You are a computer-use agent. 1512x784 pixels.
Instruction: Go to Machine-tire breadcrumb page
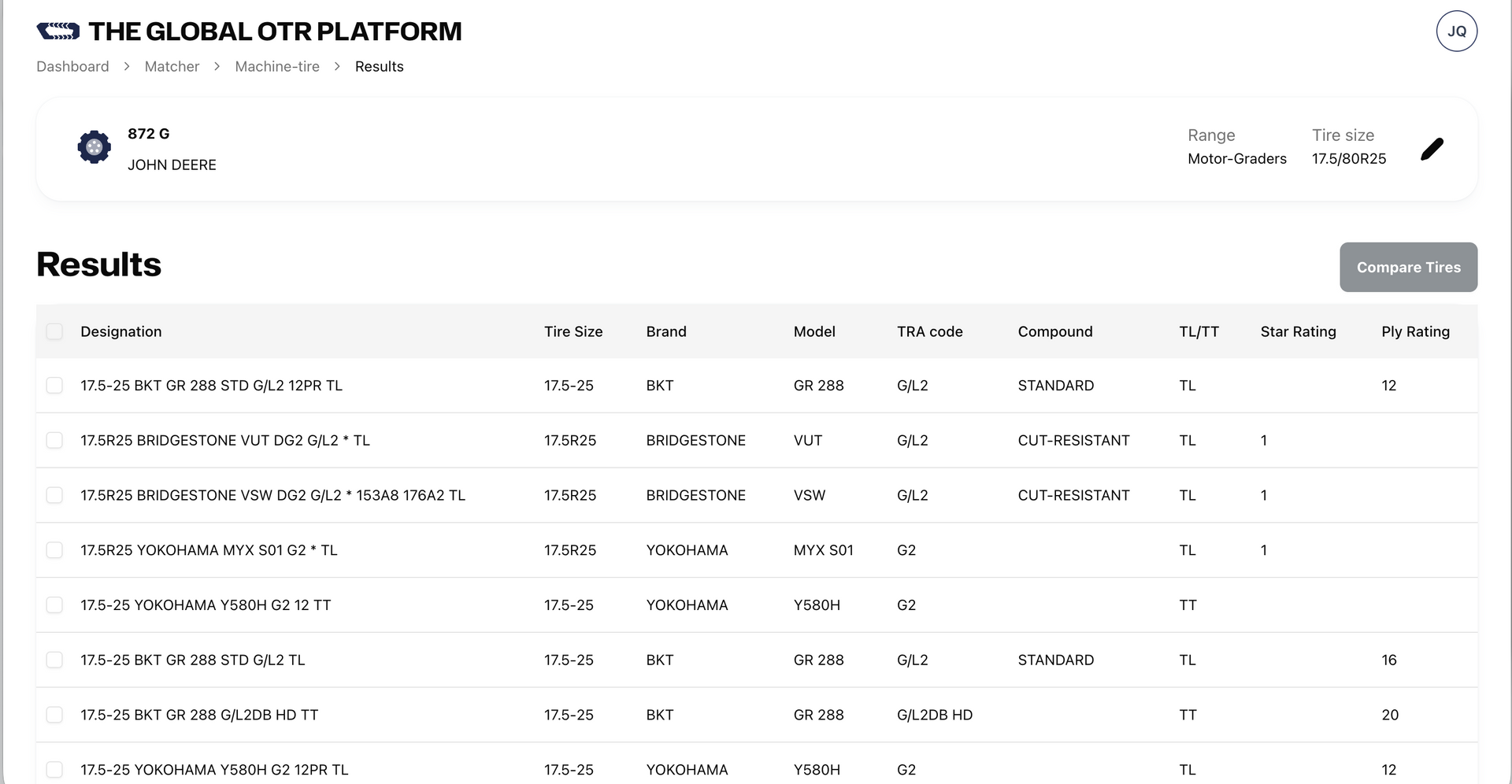pos(276,66)
